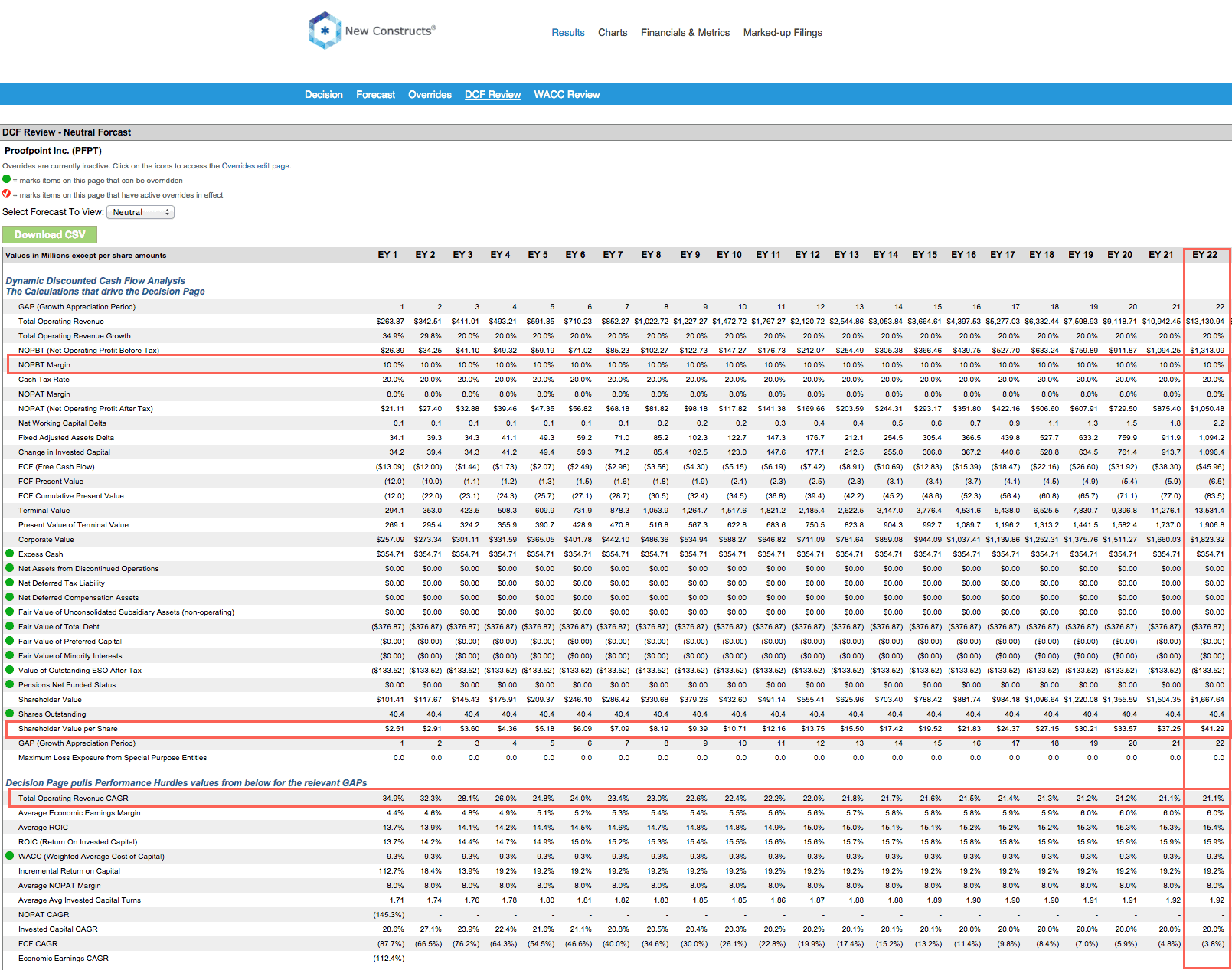
Task: Click the Download CSV button
Action: [x=50, y=234]
